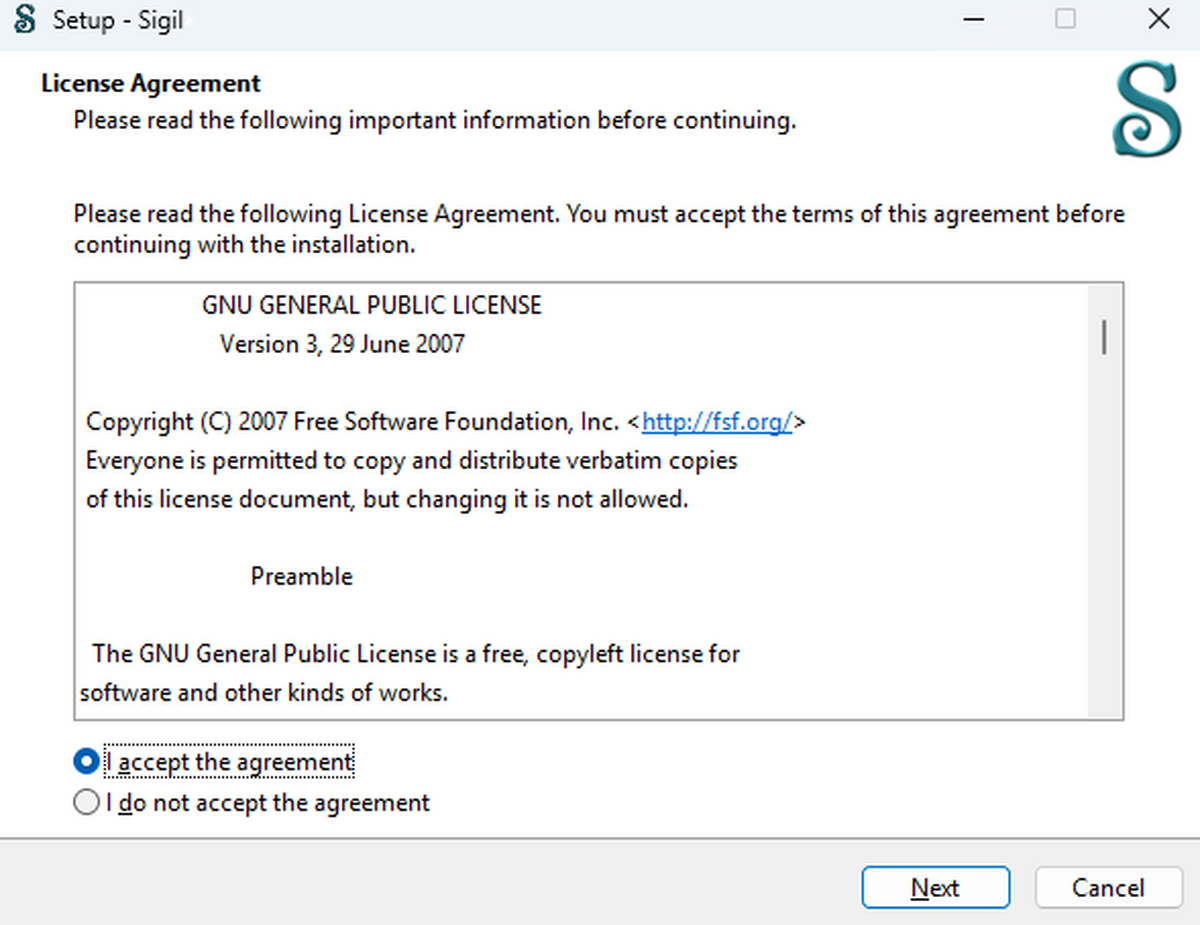Click the "Preamble" heading in the license
The image size is (1200, 925).
tap(302, 577)
